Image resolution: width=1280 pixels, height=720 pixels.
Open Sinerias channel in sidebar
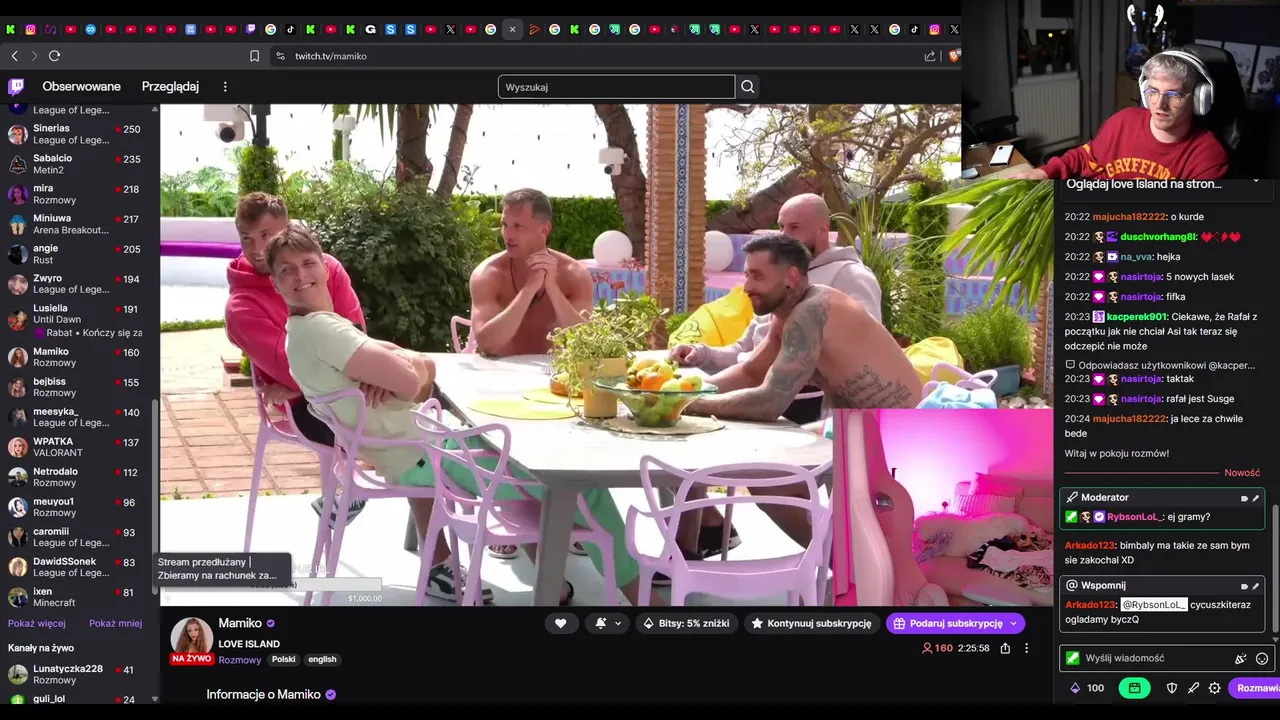[x=75, y=134]
